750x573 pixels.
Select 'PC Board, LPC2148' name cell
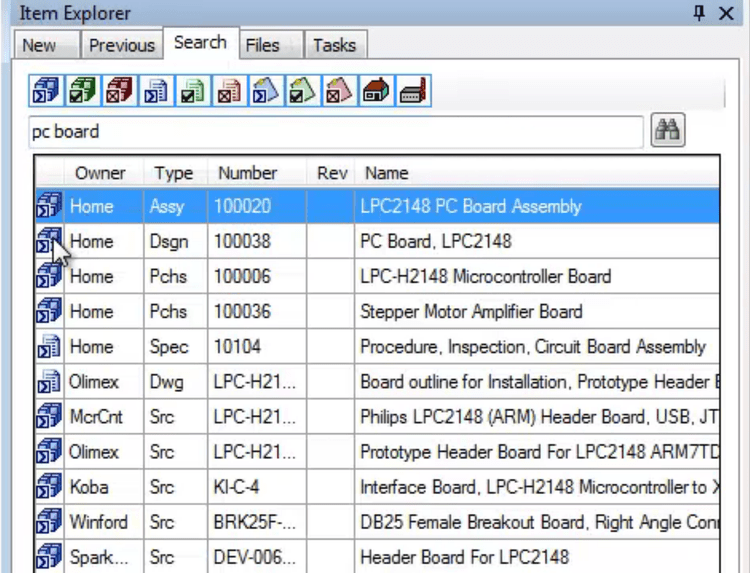click(537, 241)
